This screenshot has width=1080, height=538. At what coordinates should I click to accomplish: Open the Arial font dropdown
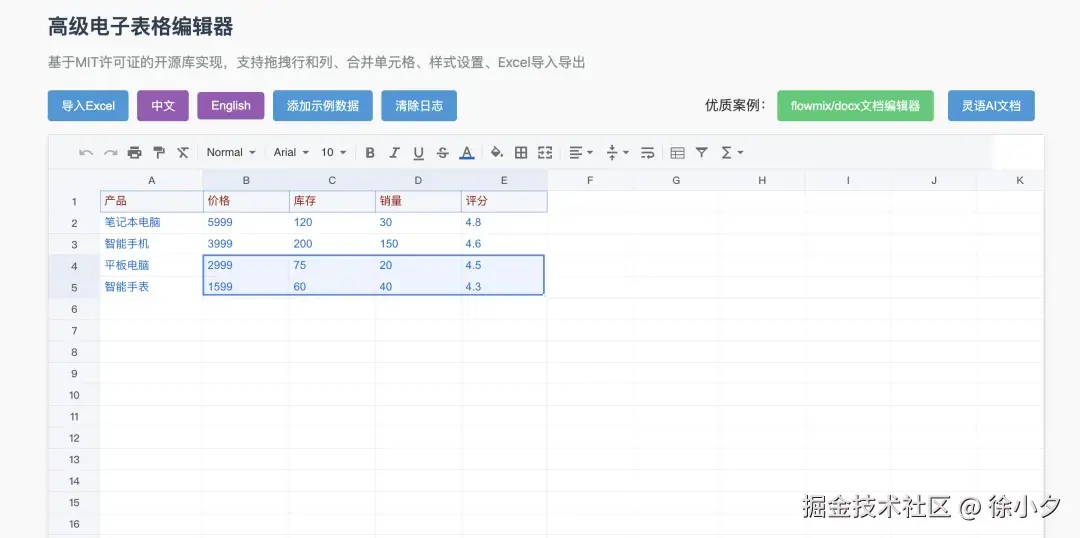click(291, 153)
